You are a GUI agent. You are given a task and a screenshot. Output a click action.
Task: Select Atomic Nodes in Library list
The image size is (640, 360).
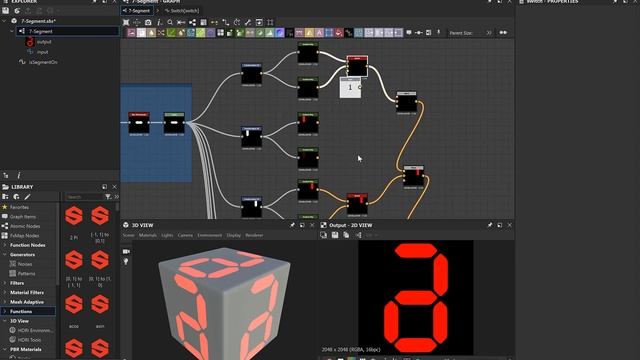point(25,226)
